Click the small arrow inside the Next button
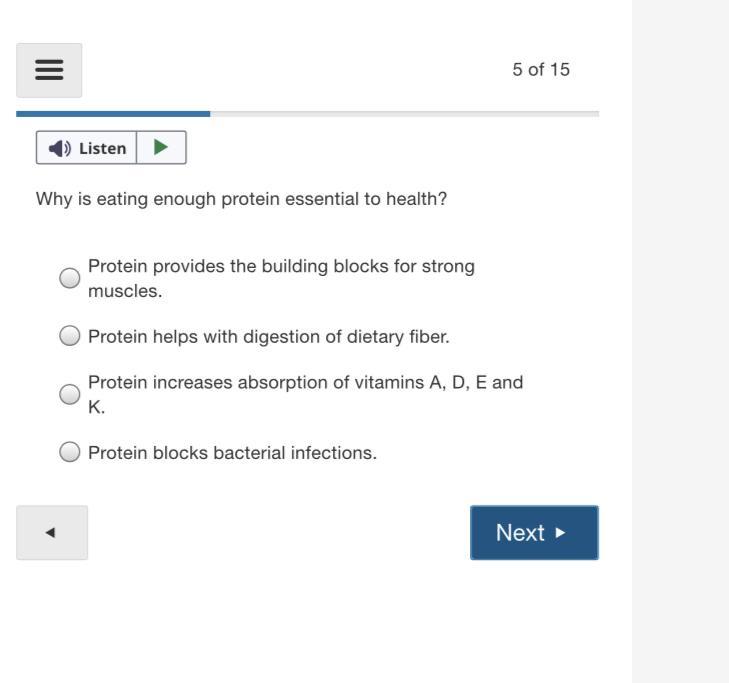 560,532
